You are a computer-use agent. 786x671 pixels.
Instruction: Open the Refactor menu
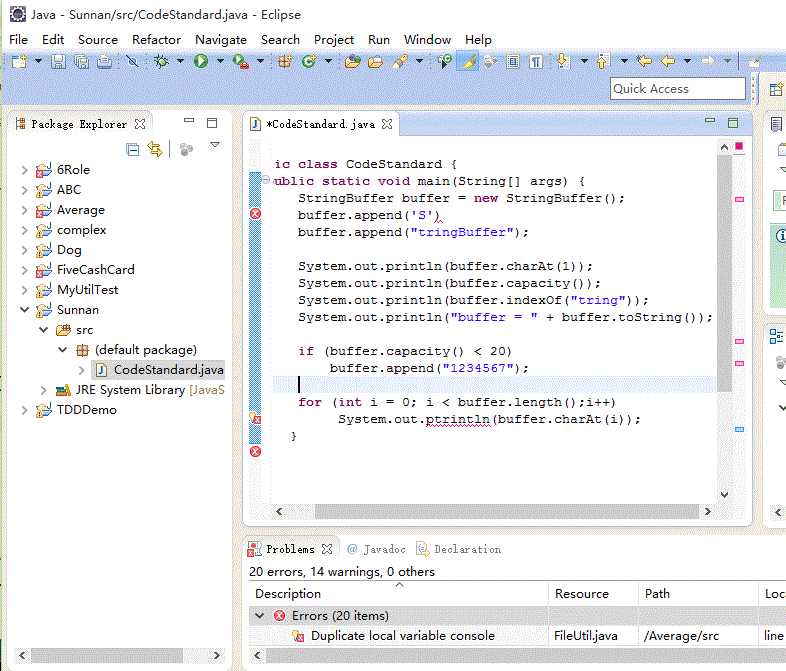point(156,40)
